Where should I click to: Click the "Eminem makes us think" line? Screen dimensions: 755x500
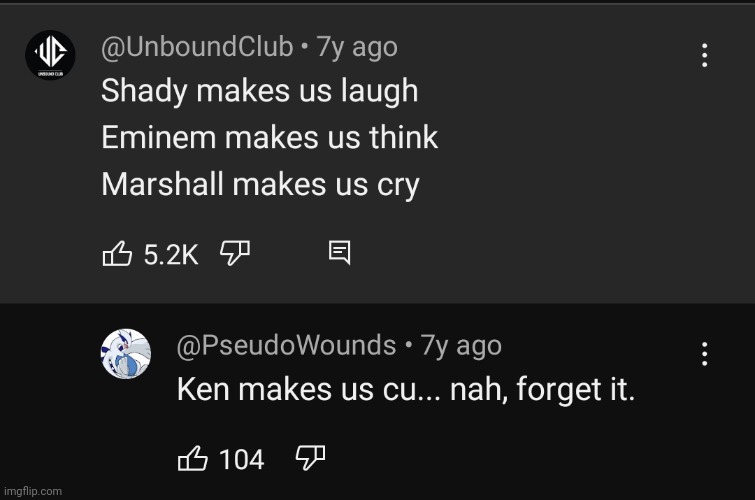[269, 138]
